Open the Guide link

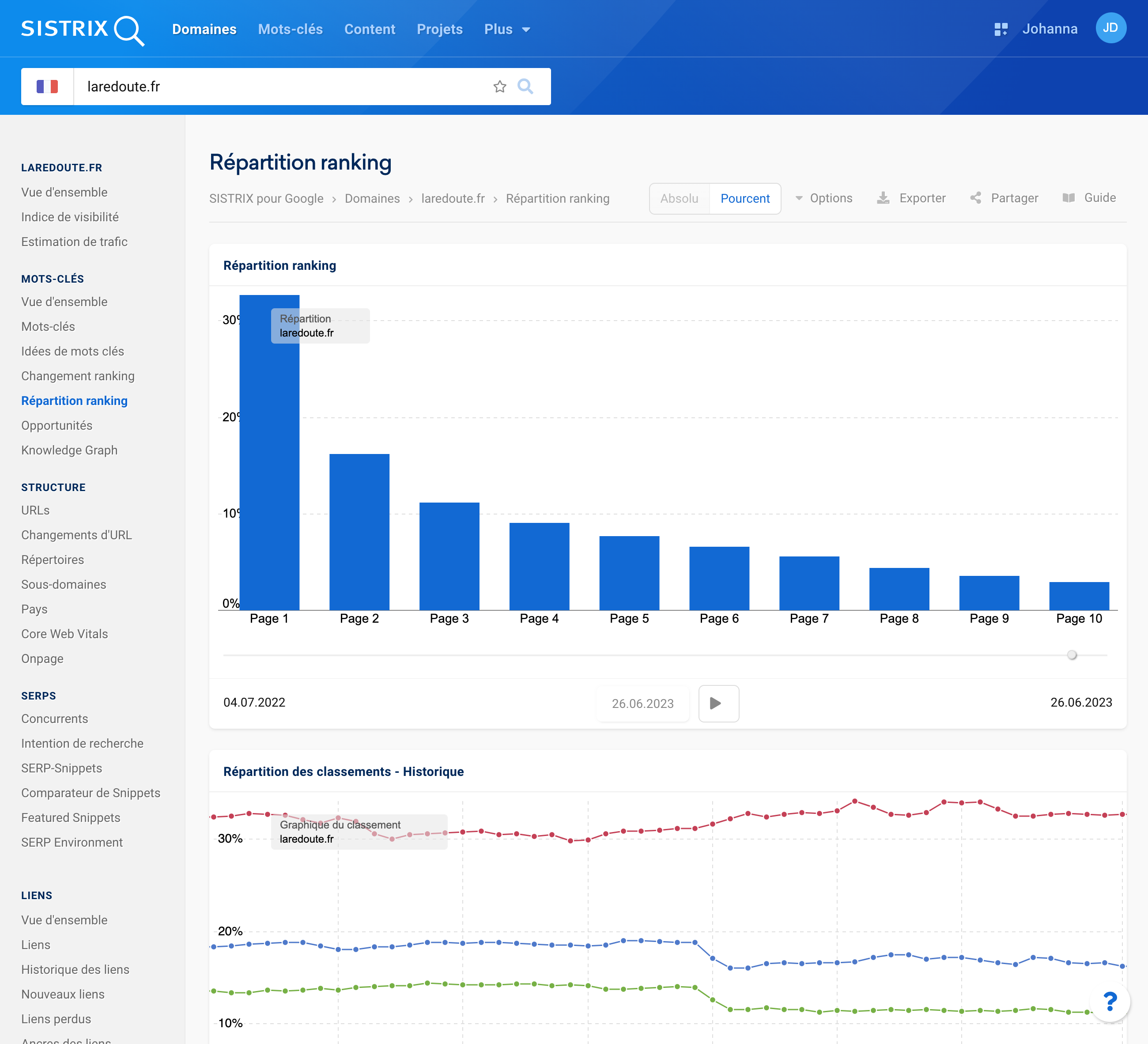coord(1099,198)
